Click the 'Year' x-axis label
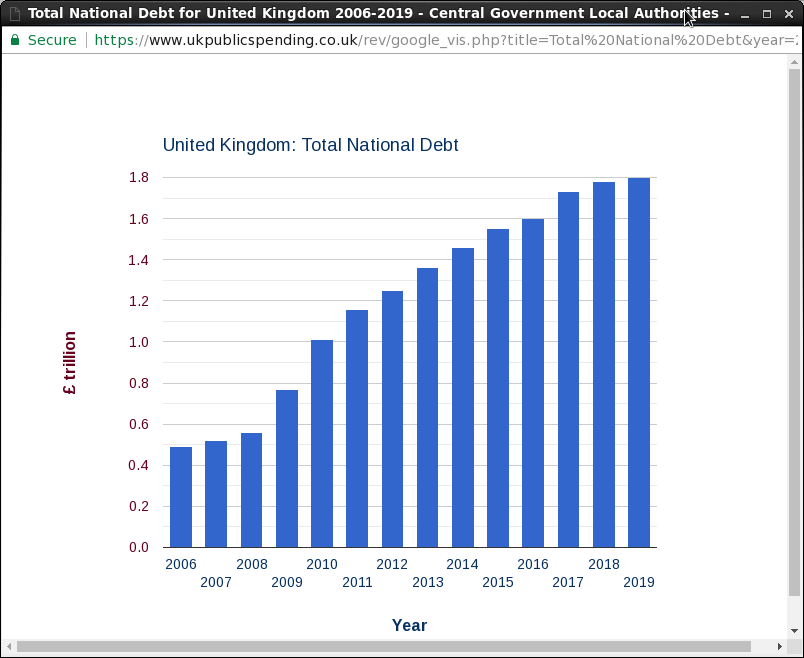Viewport: 804px width, 658px height. coord(409,625)
